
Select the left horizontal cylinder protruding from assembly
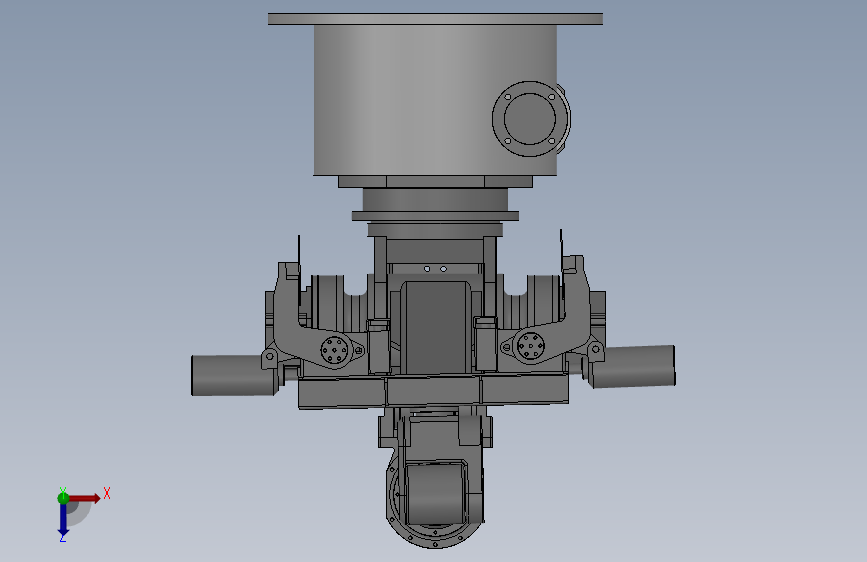pos(233,375)
